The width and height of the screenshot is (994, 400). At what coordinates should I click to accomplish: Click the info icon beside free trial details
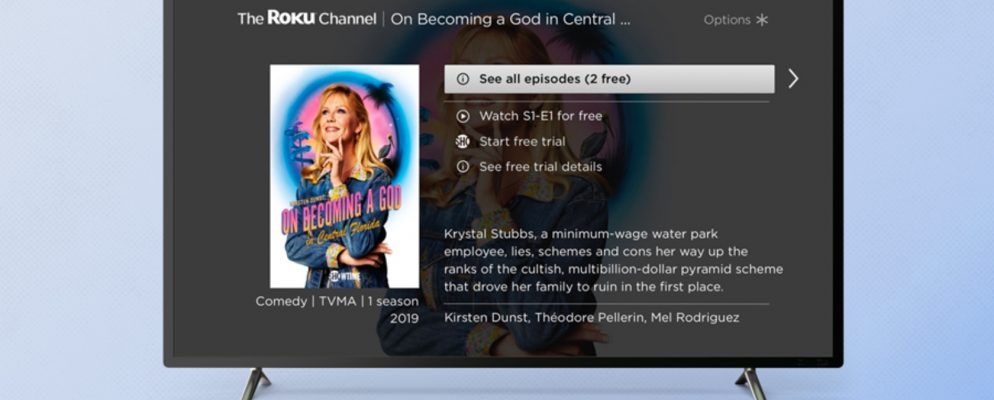(x=463, y=167)
